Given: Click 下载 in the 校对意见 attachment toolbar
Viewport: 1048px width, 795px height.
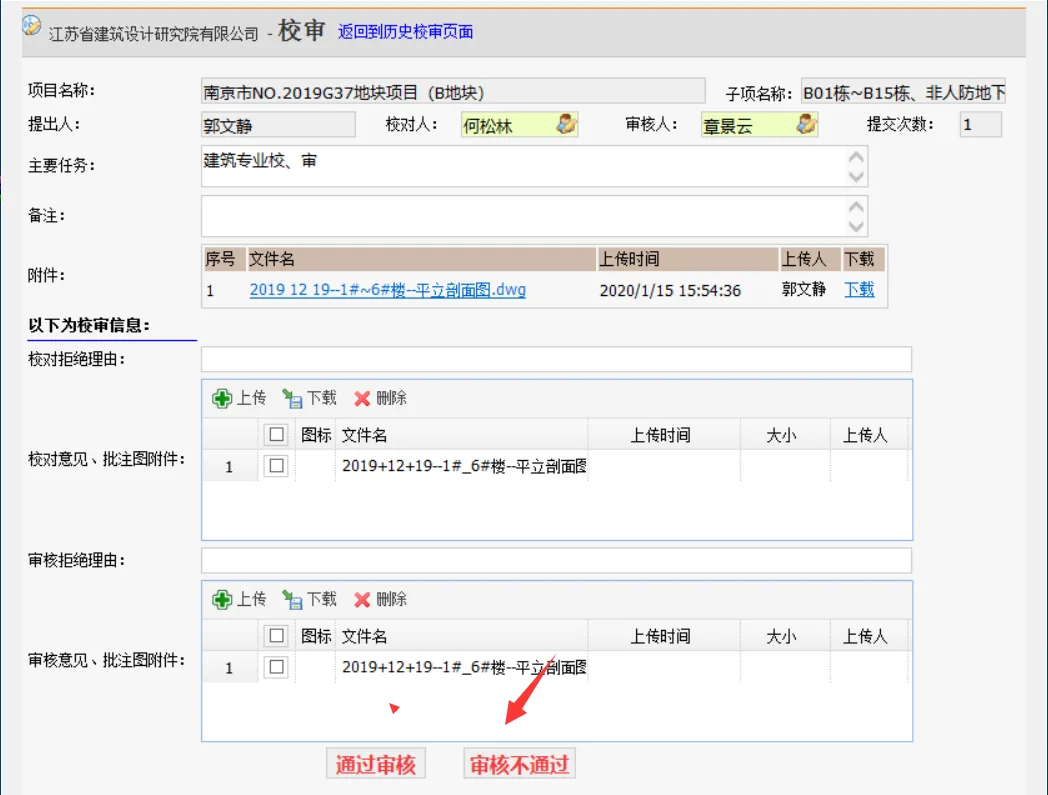Looking at the screenshot, I should (309, 398).
